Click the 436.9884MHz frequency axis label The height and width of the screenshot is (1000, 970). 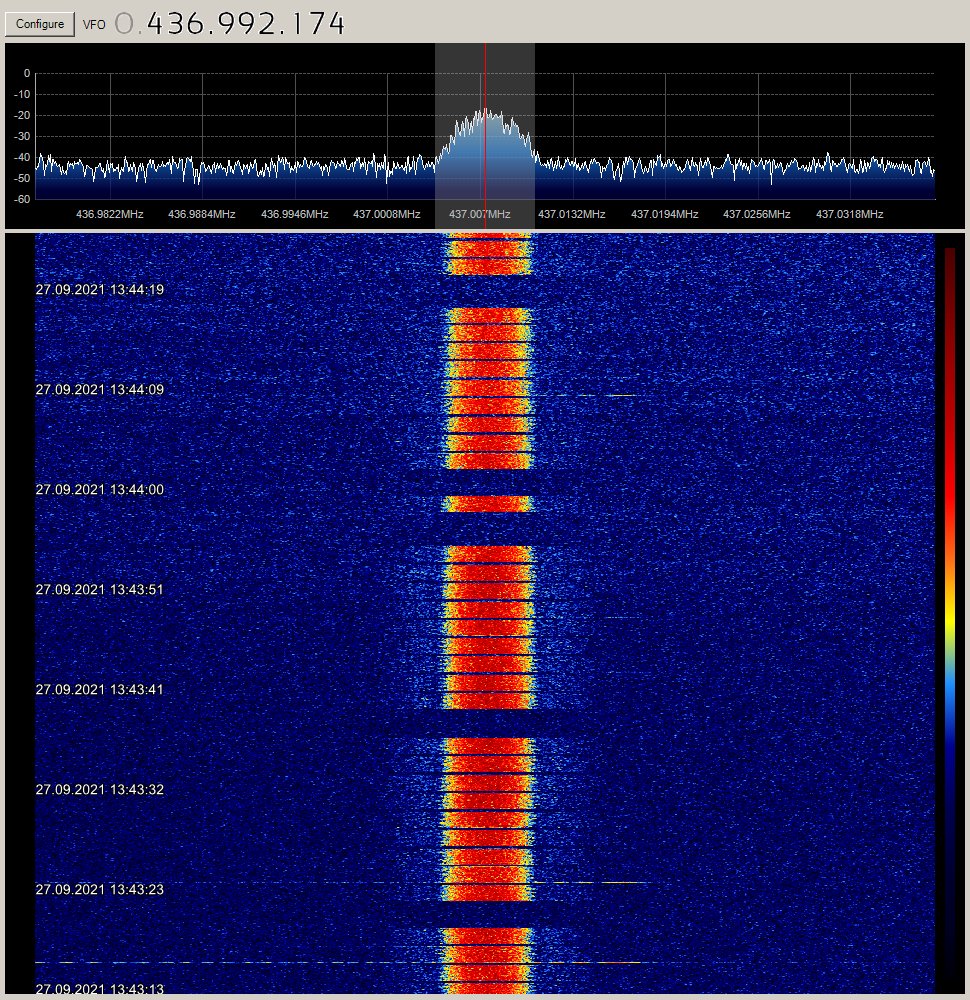(202, 214)
